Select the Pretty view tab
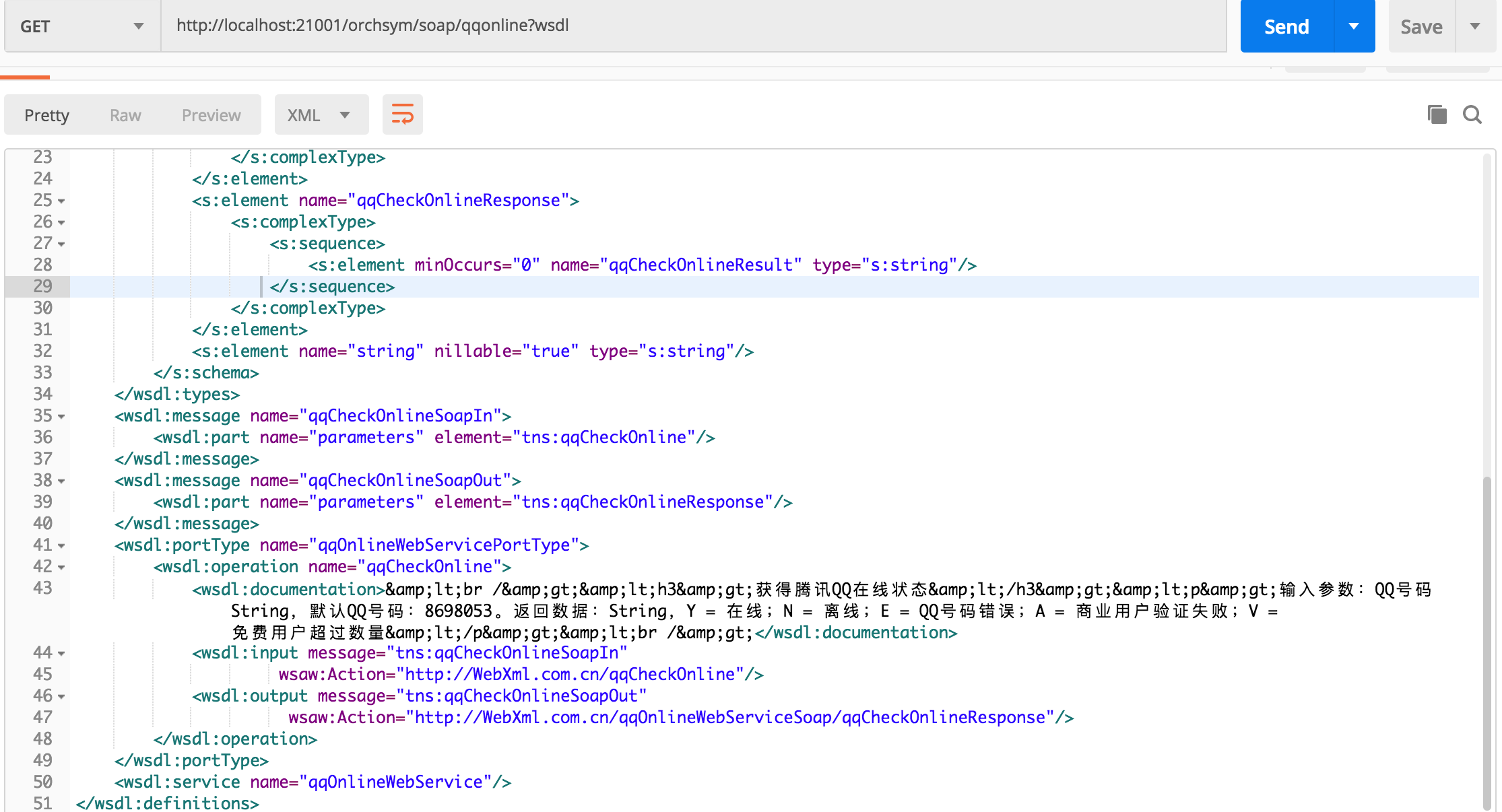This screenshot has width=1502, height=812. coord(46,115)
